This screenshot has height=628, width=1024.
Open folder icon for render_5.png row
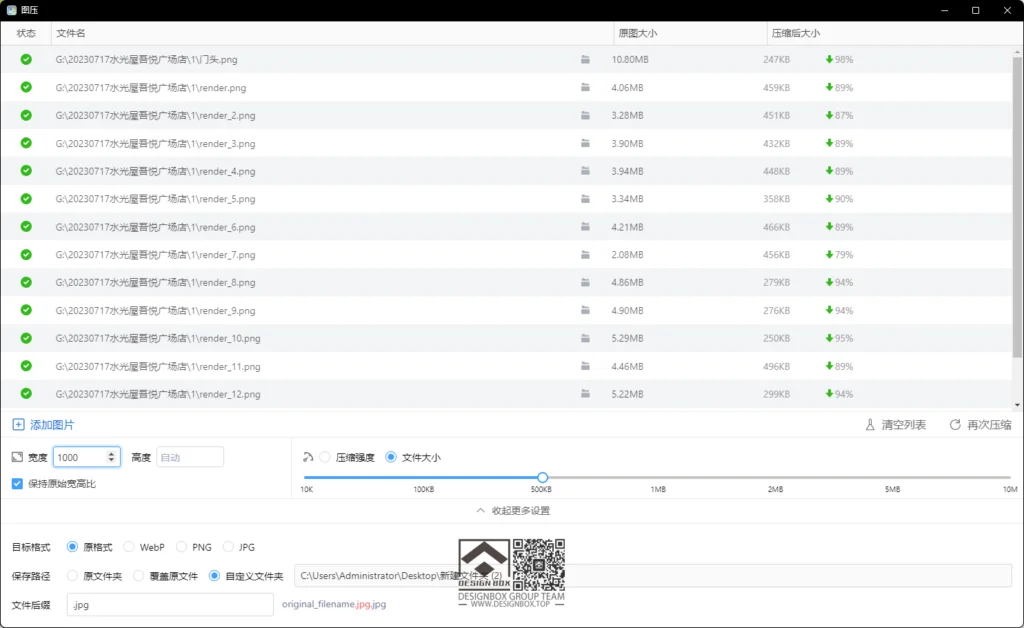point(585,199)
